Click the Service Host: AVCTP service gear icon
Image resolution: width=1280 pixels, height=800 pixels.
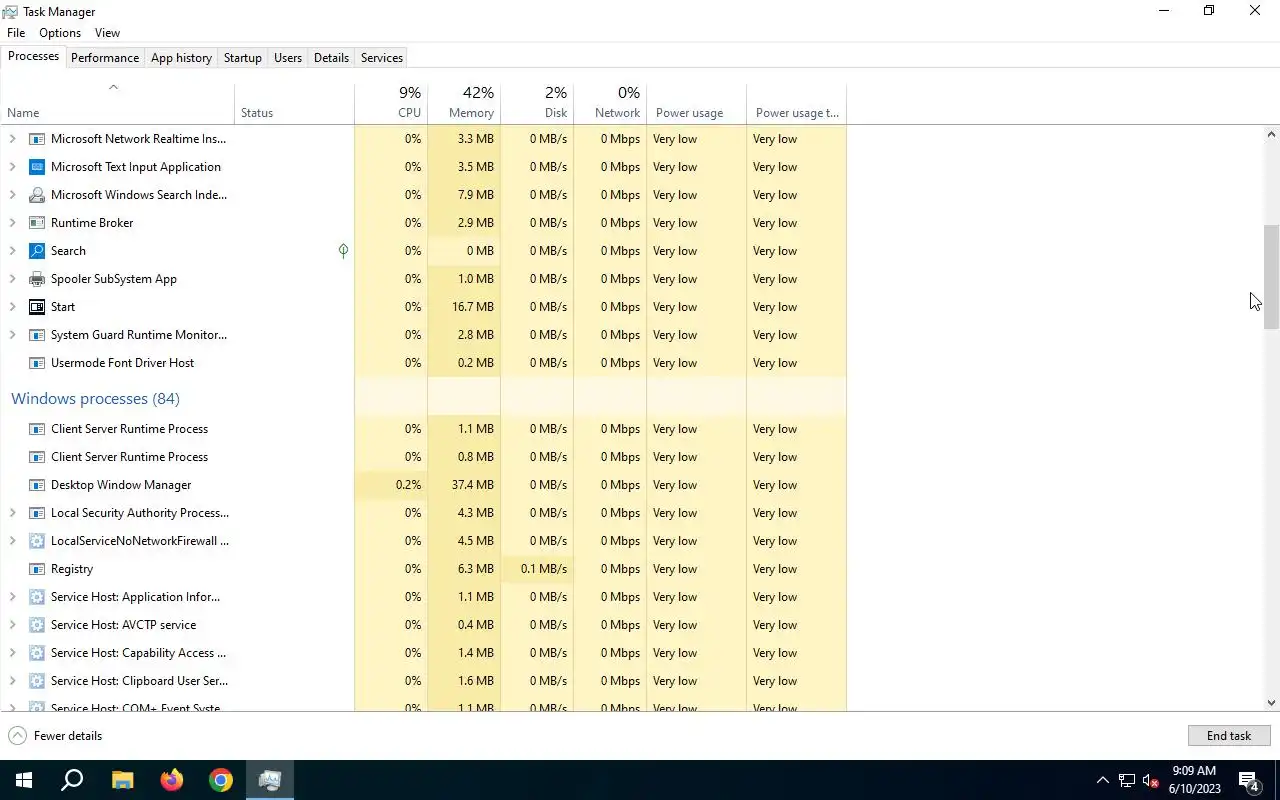[37, 625]
